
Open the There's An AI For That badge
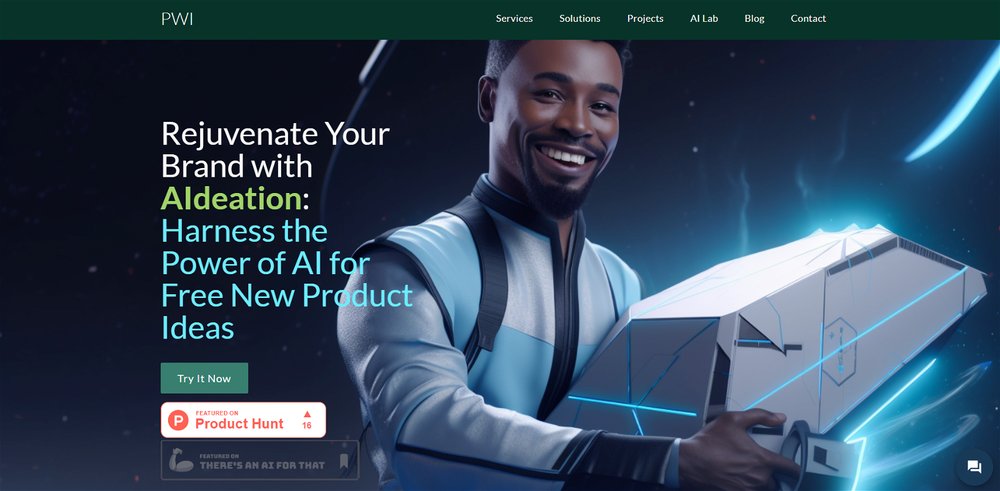tap(260, 460)
